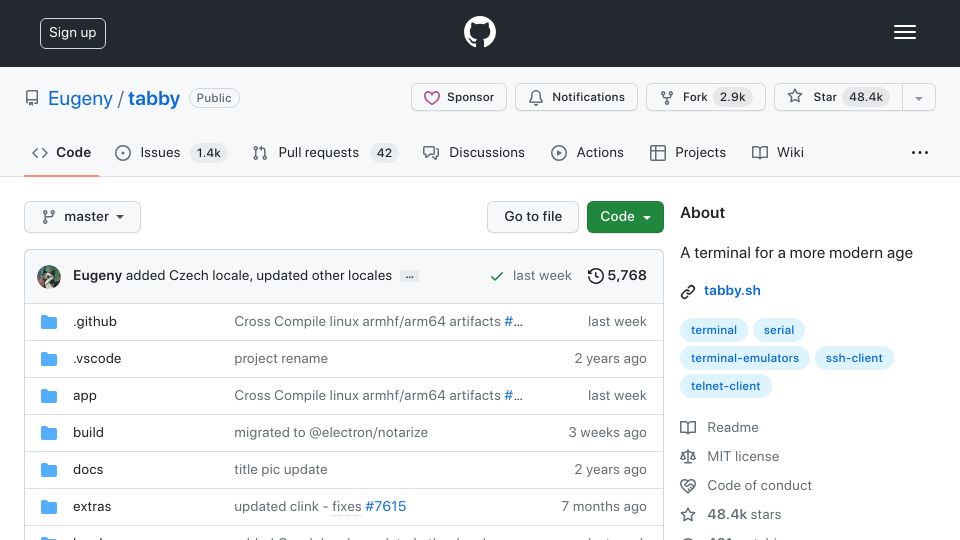Open the Projects tab
The image size is (960, 540).
(688, 152)
